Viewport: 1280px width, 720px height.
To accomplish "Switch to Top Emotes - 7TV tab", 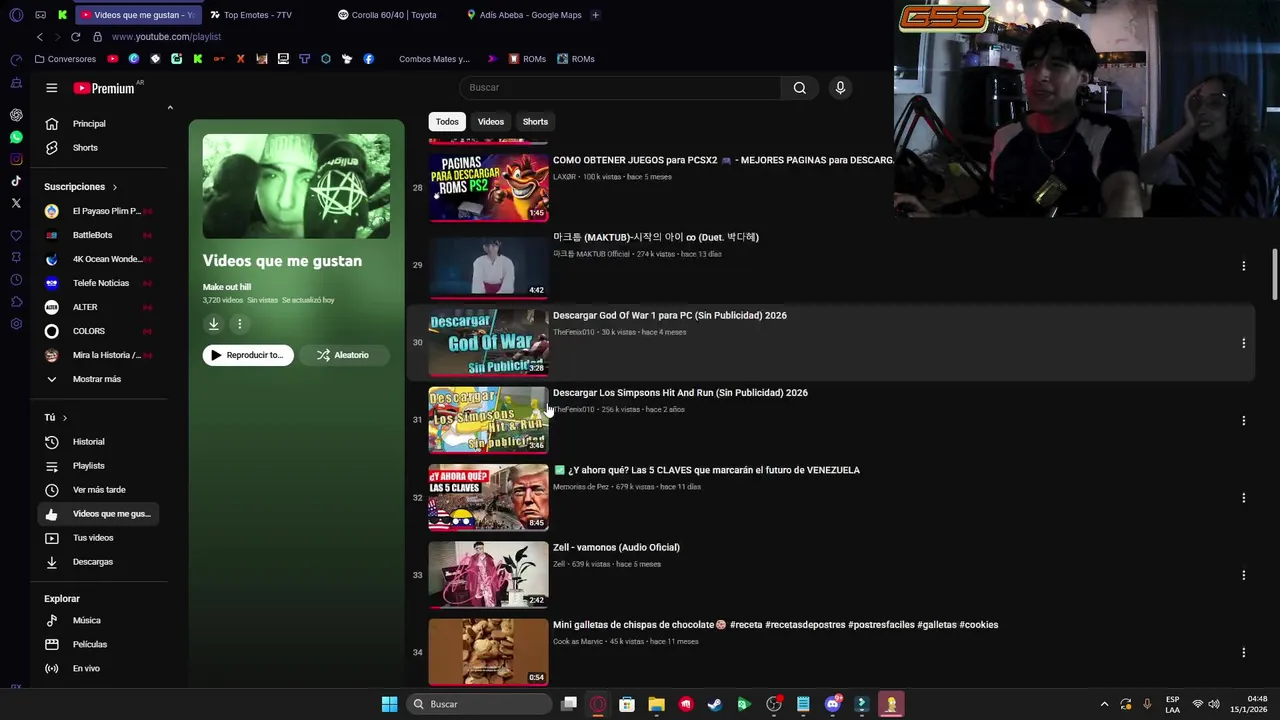I will click(258, 15).
